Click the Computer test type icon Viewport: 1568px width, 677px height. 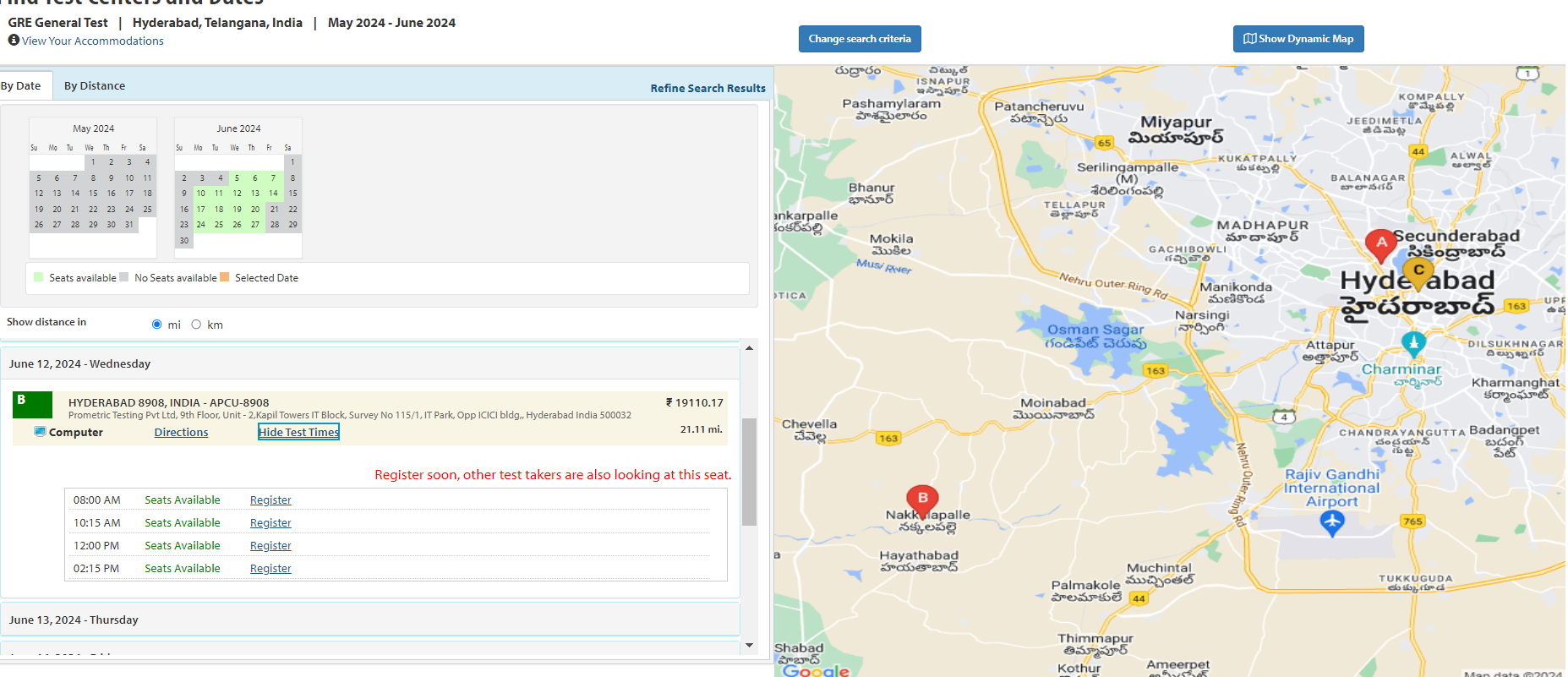click(40, 432)
